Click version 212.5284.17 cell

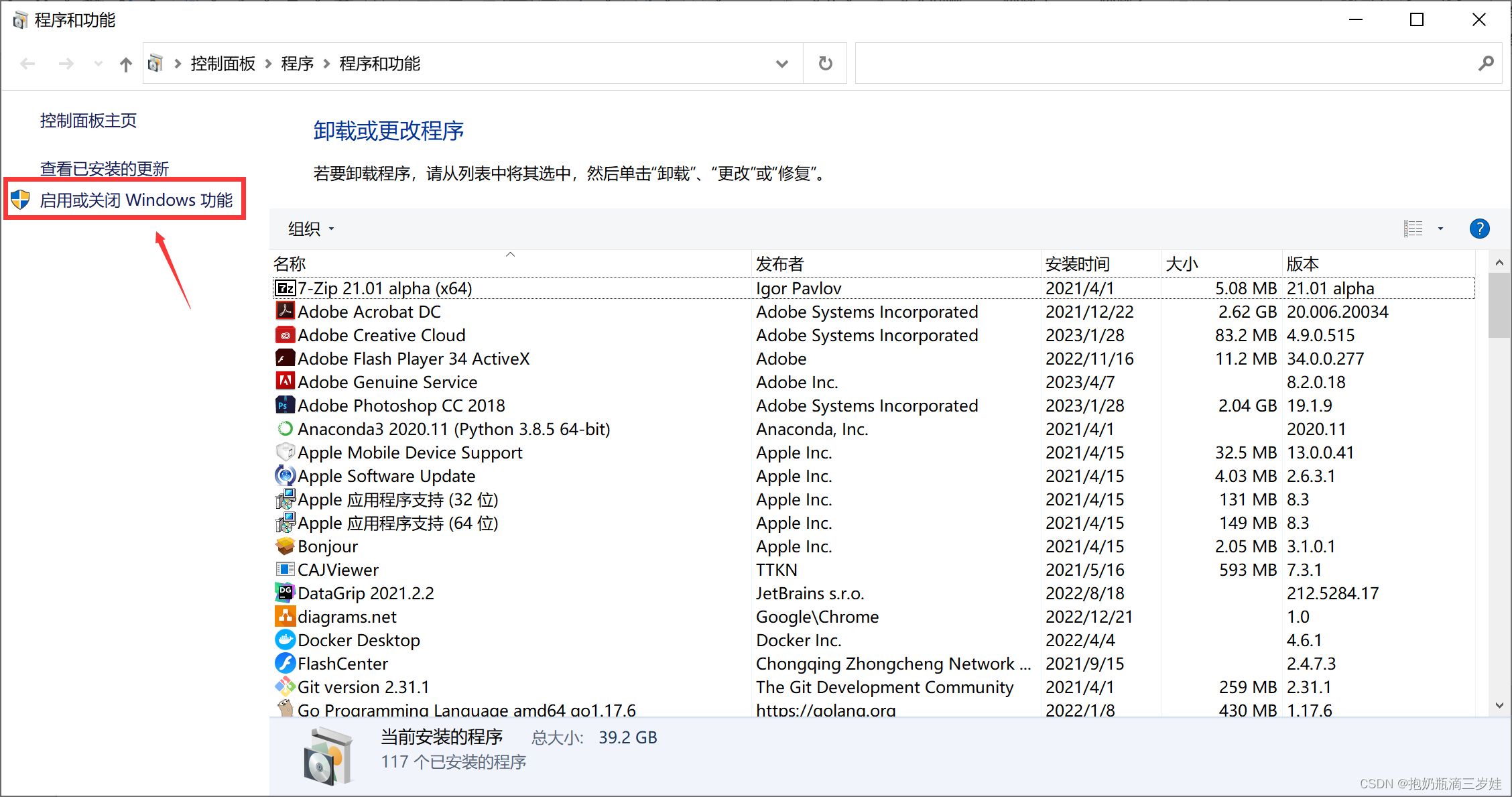click(1332, 593)
